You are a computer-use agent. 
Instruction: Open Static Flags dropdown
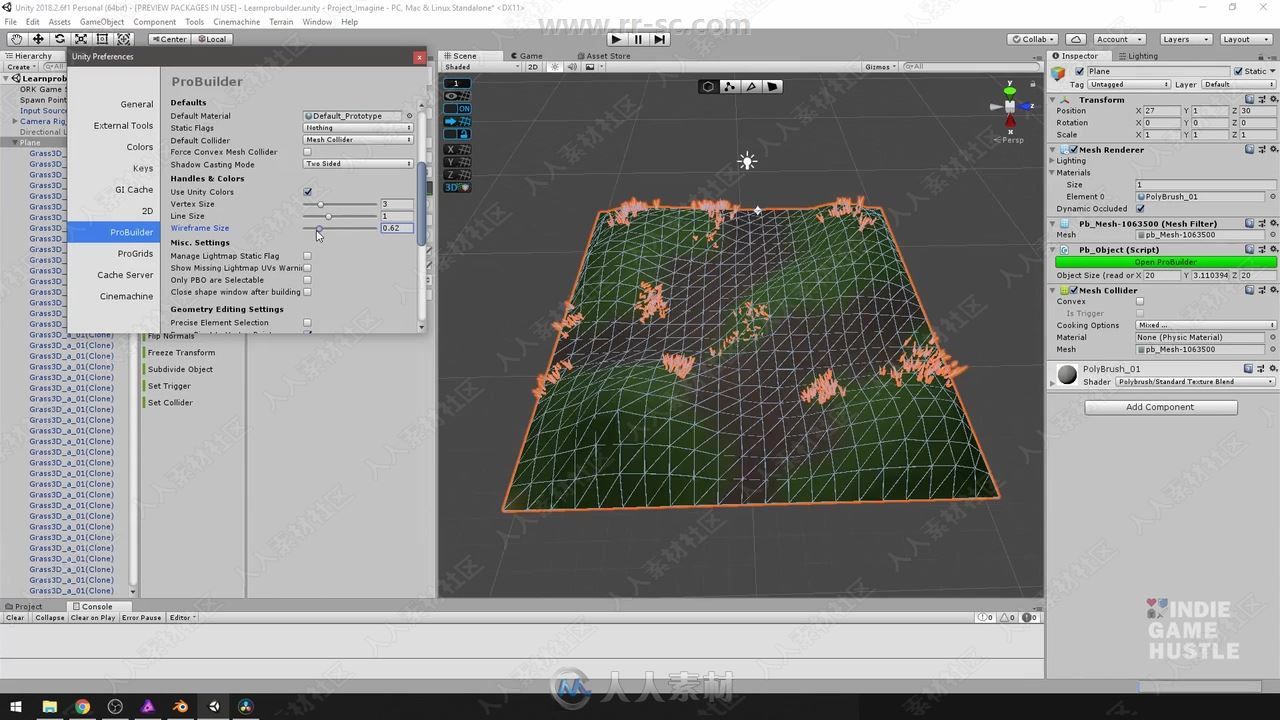358,128
